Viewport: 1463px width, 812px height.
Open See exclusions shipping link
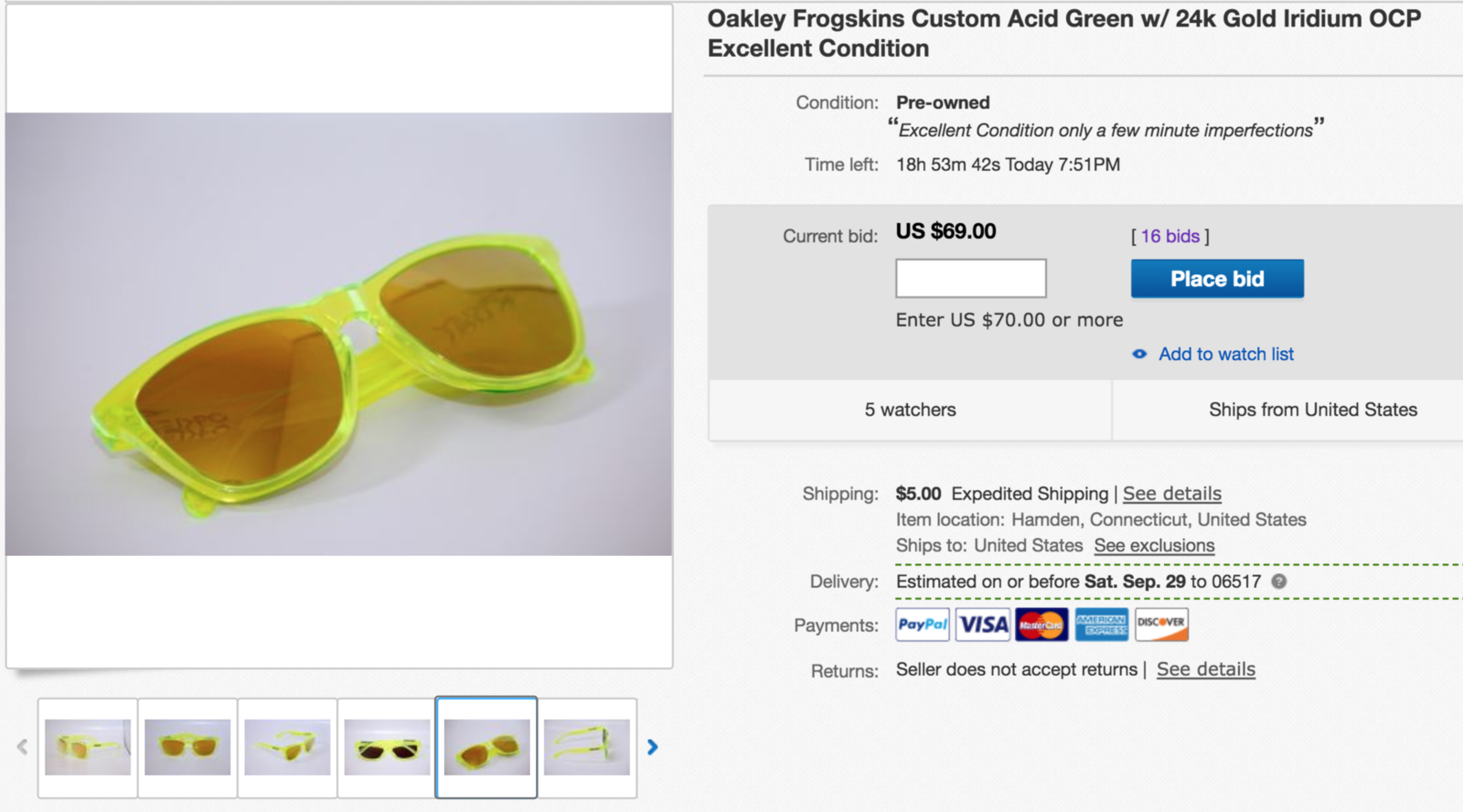tap(1154, 546)
